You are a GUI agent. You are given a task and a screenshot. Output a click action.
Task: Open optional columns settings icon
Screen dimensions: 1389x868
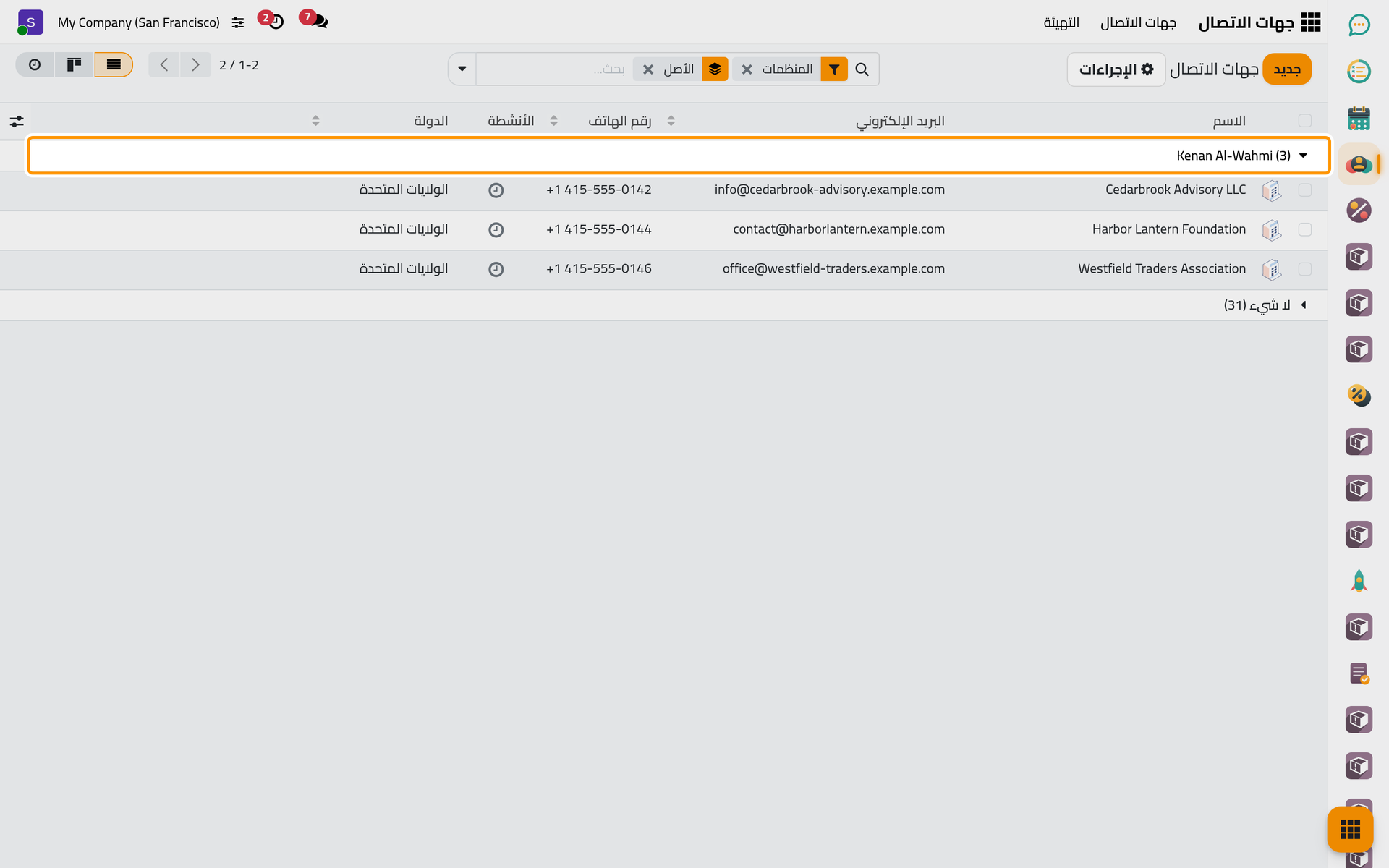17,121
